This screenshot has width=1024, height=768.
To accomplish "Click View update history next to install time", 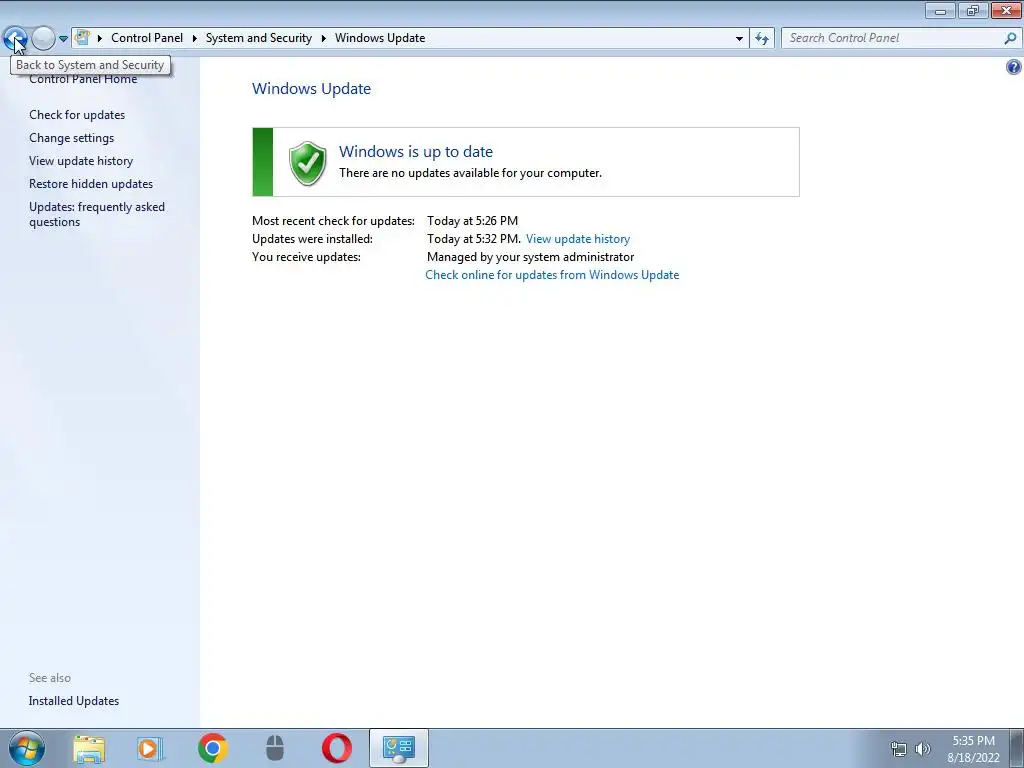I will pos(578,239).
